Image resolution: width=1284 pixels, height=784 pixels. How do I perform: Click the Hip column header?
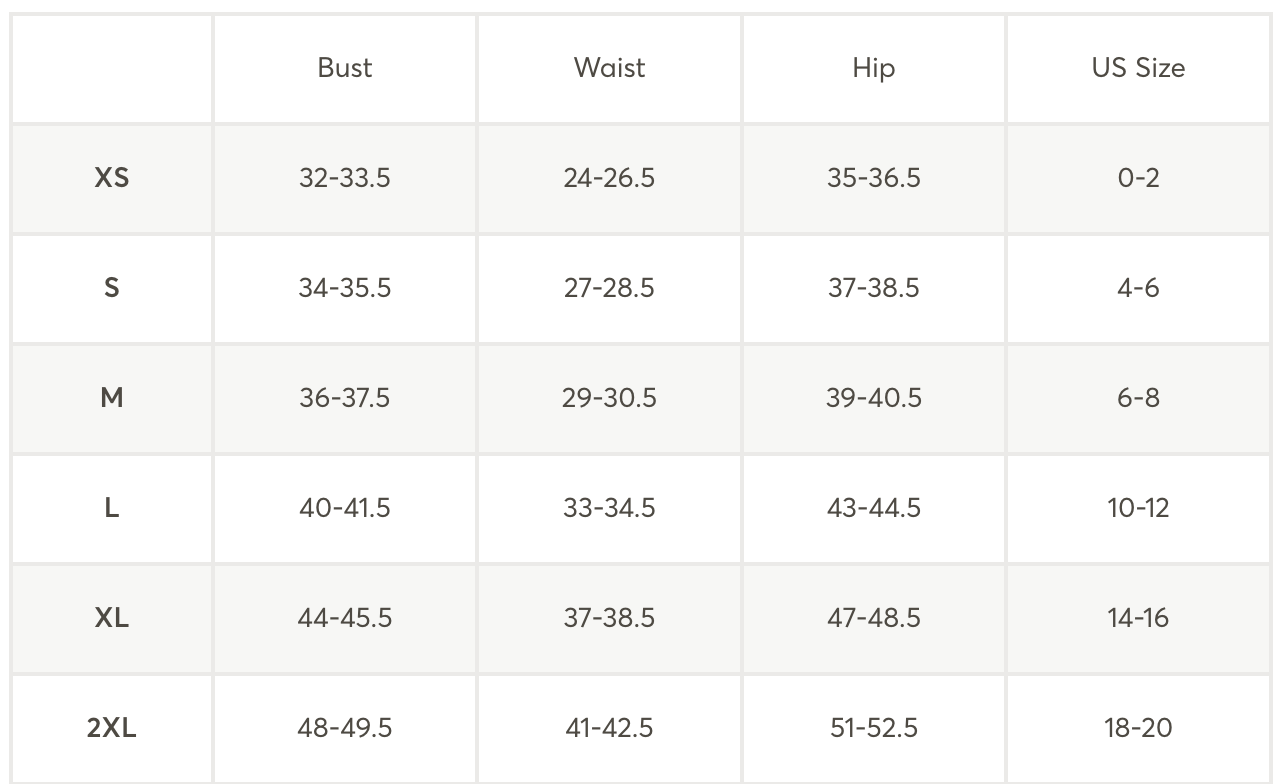(873, 68)
